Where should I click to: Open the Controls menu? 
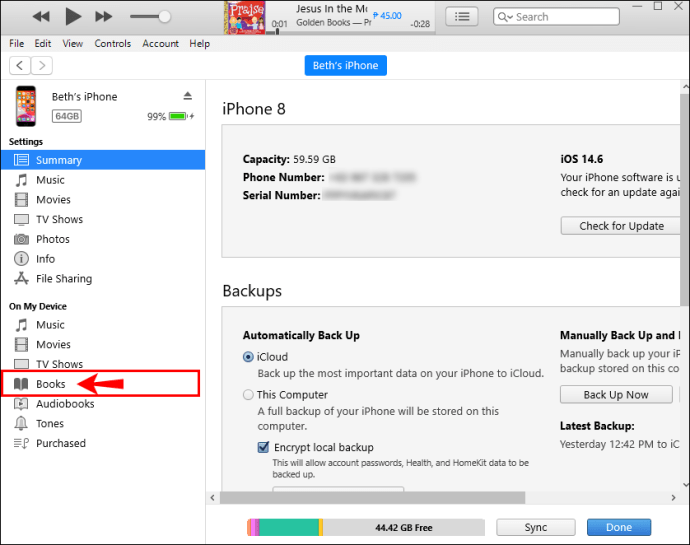click(113, 44)
